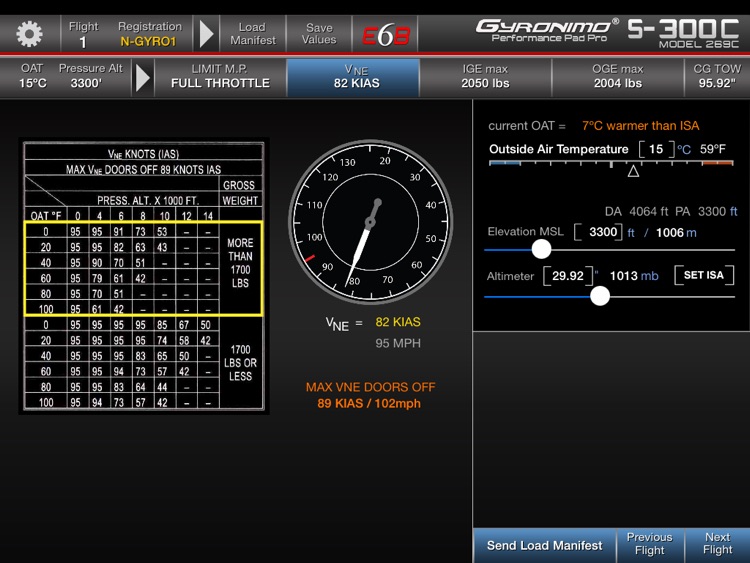Image resolution: width=750 pixels, height=563 pixels.
Task: Toggle m elevation unit
Action: (x=691, y=233)
